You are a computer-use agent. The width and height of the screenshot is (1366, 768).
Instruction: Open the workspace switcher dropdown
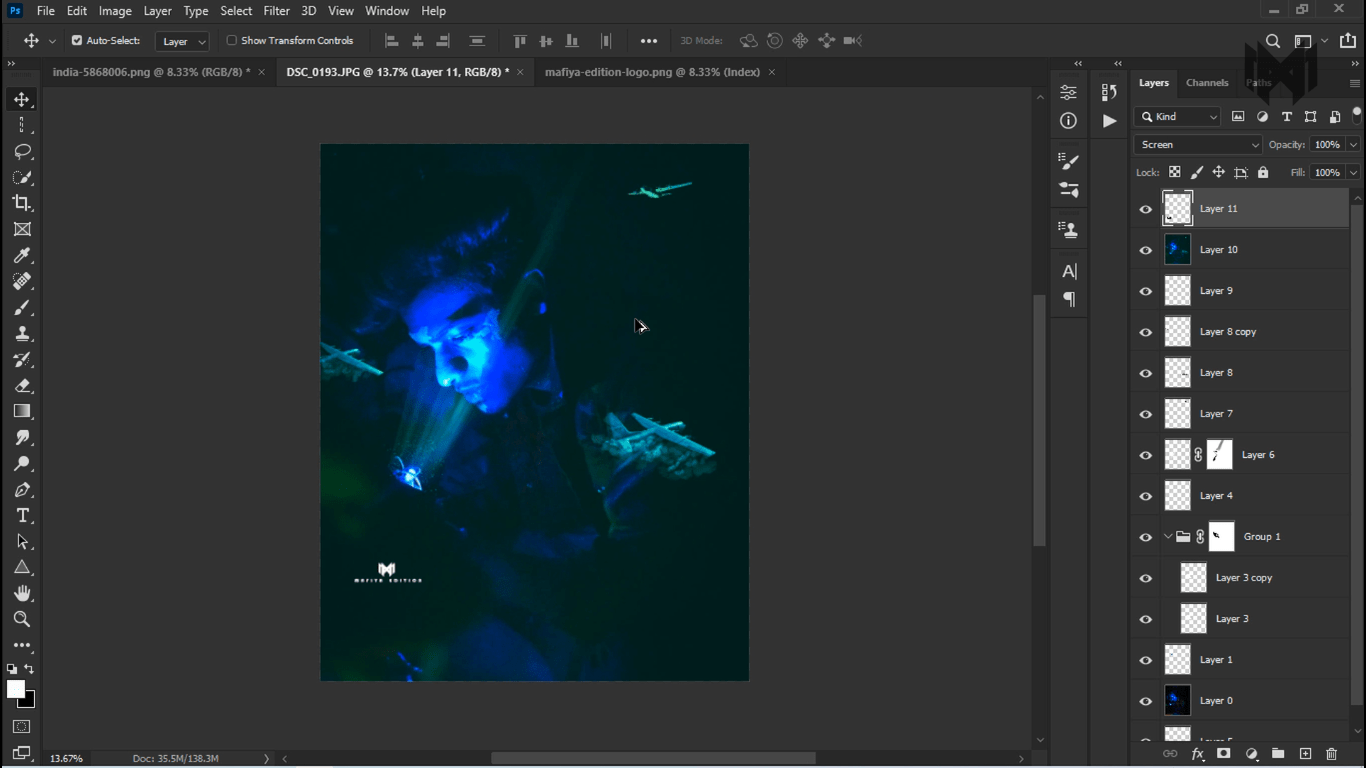coord(1308,41)
